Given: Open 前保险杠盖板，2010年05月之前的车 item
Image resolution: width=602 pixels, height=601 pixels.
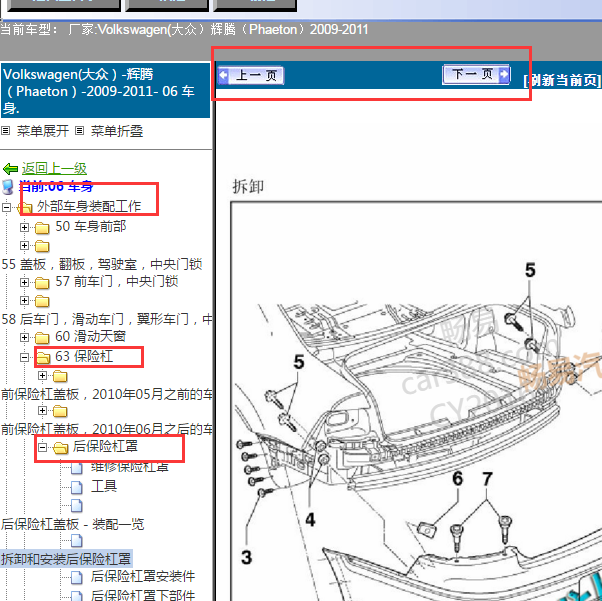Looking at the screenshot, I should pos(106,394).
